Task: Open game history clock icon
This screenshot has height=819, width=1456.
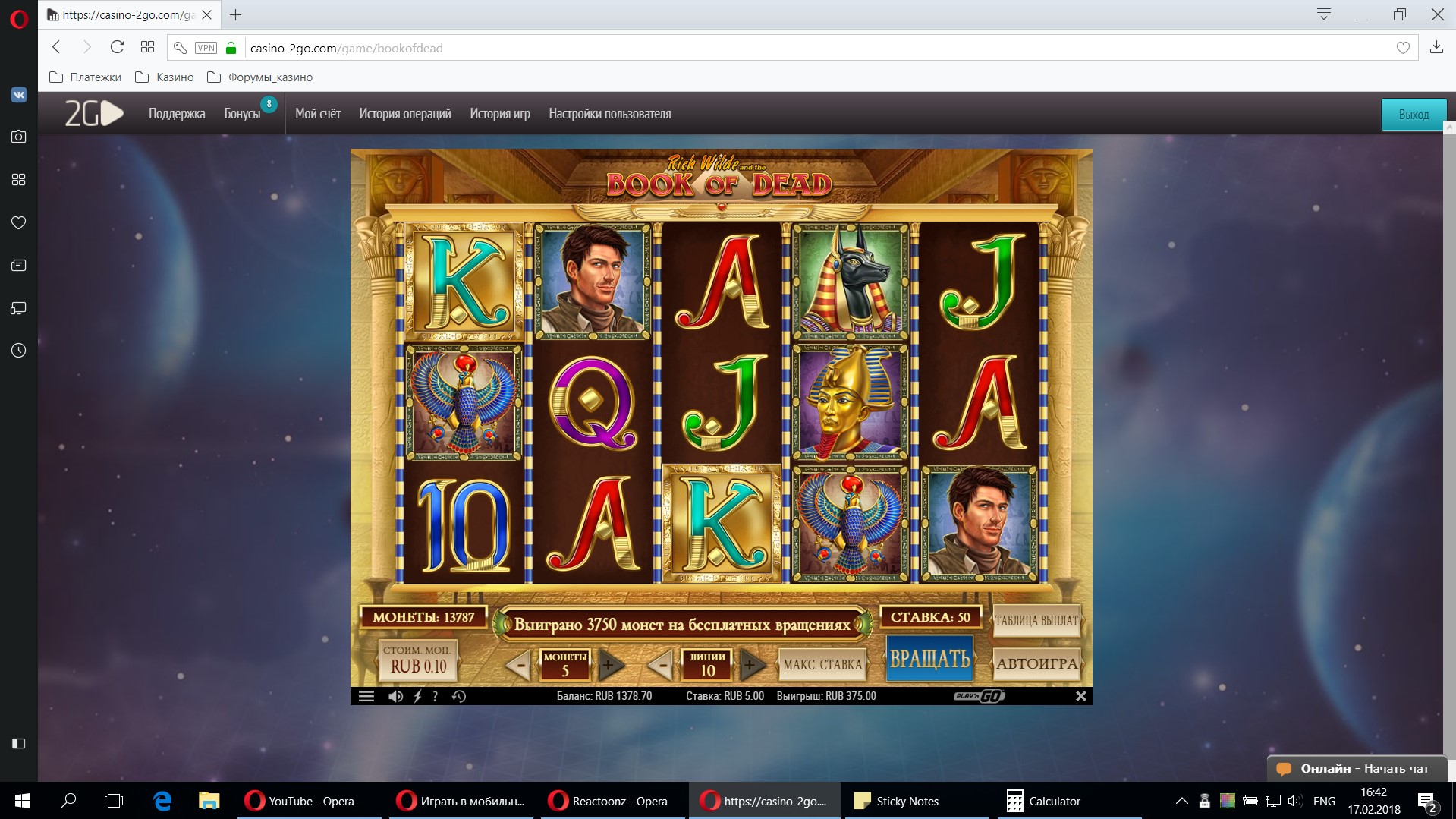Action: (459, 696)
